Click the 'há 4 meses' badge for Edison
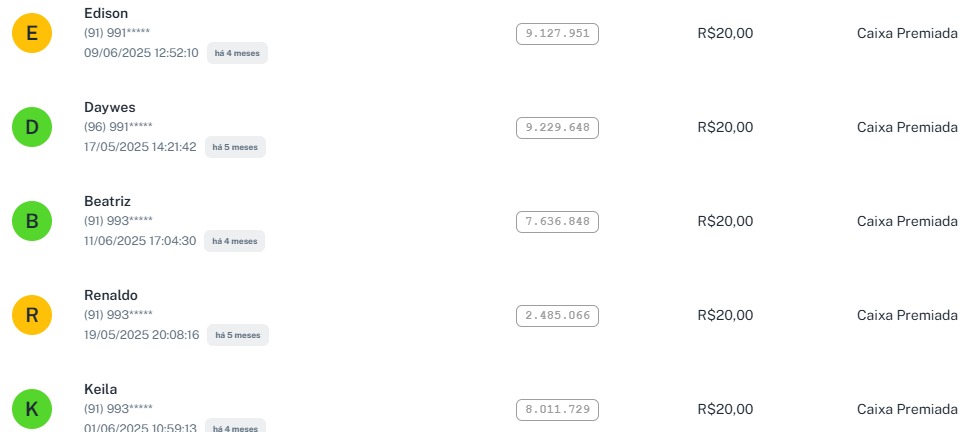This screenshot has width=973, height=432. (237, 53)
